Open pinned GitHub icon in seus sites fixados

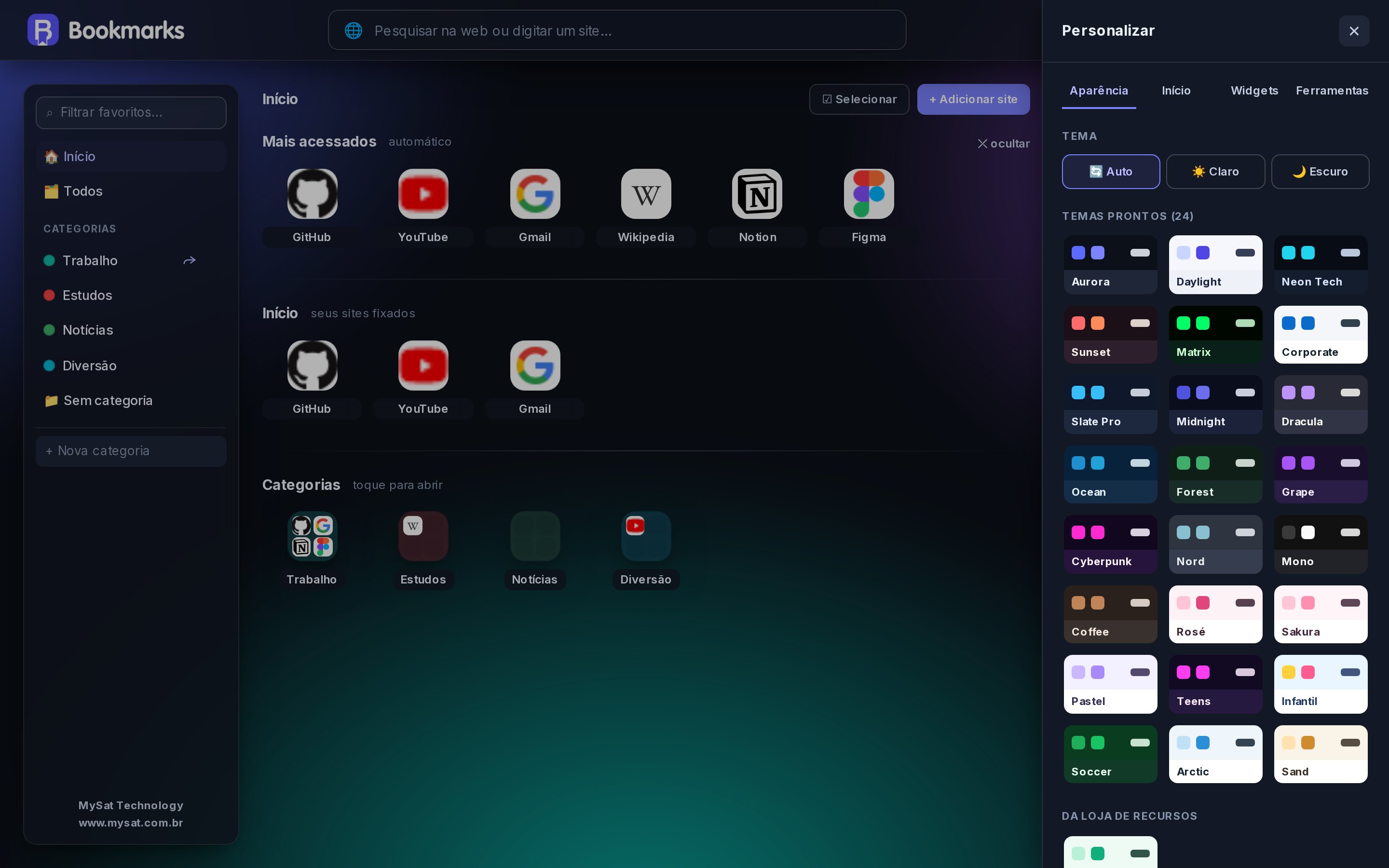pos(312,365)
